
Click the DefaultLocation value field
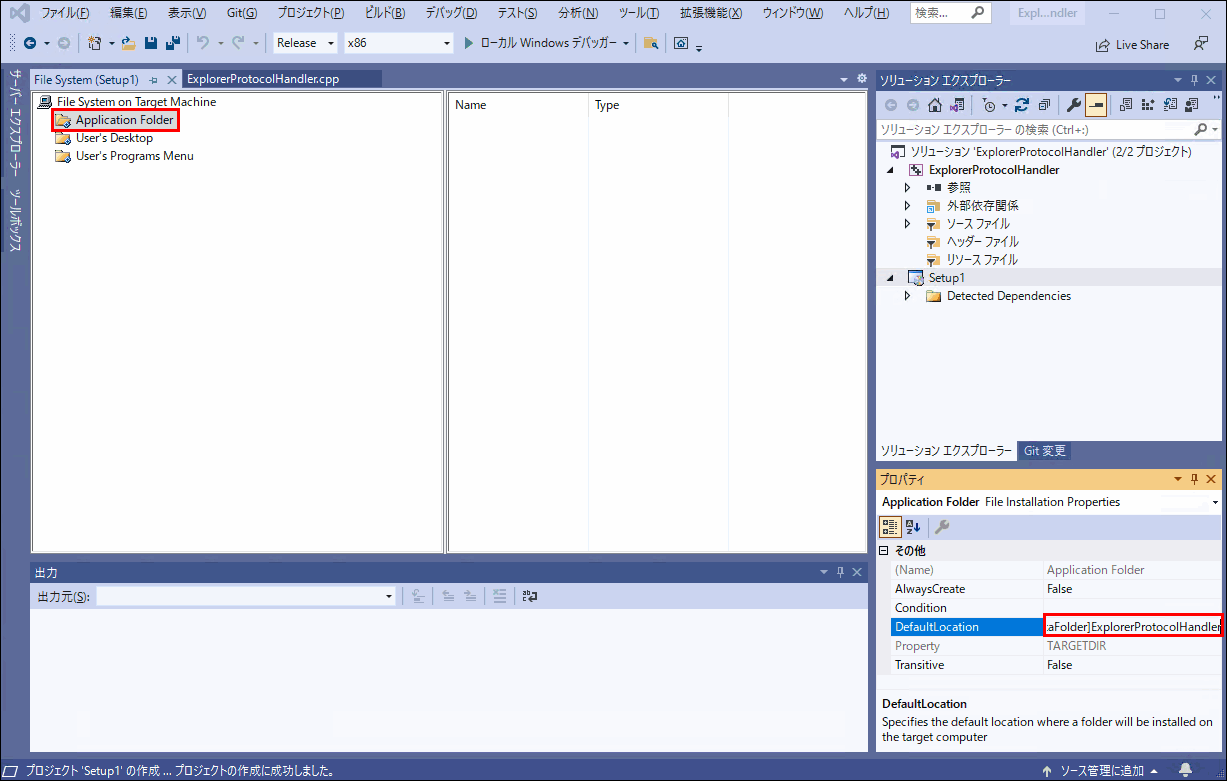tap(1133, 627)
